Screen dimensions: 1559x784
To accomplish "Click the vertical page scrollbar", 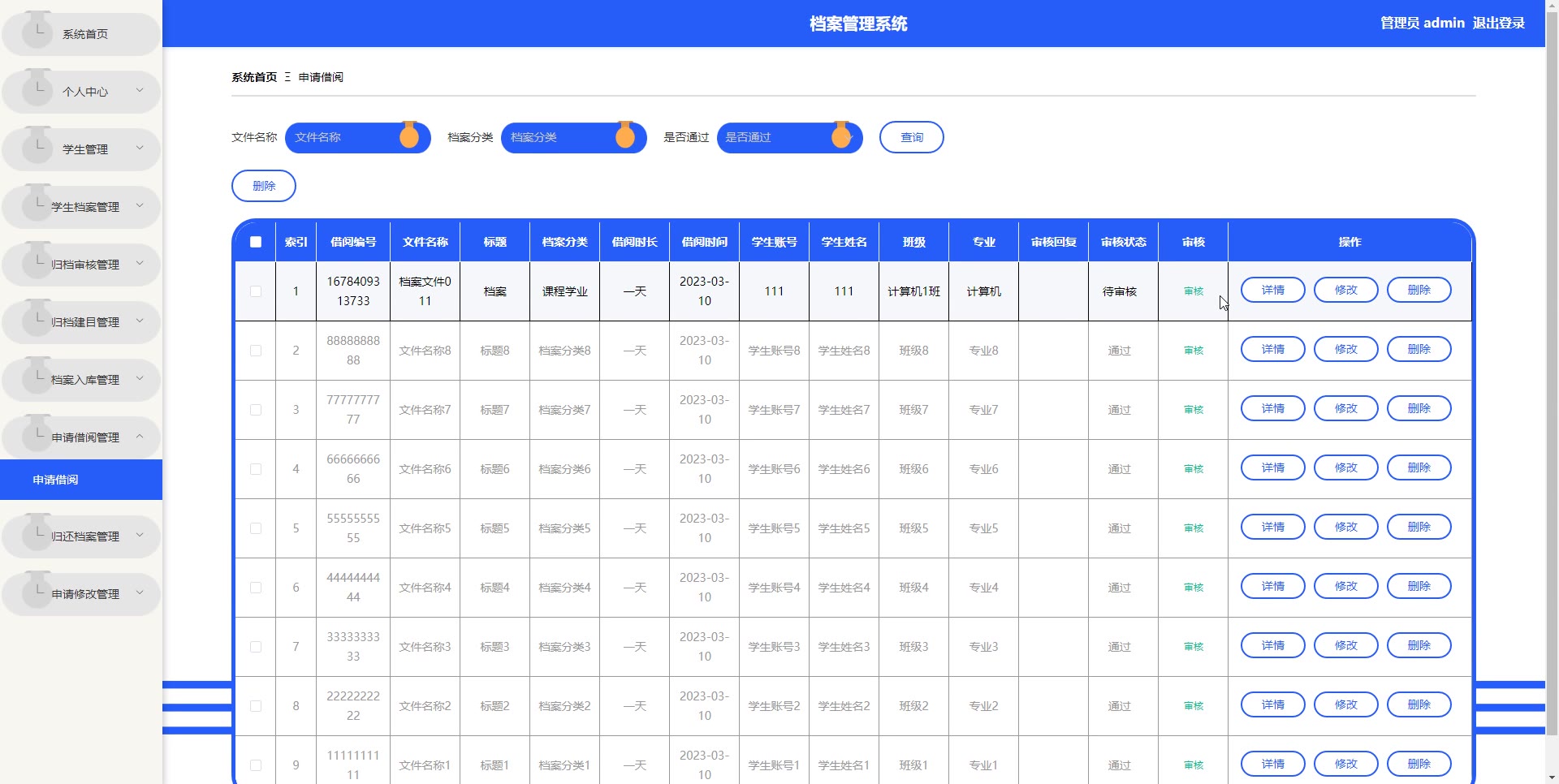I will click(1551, 325).
